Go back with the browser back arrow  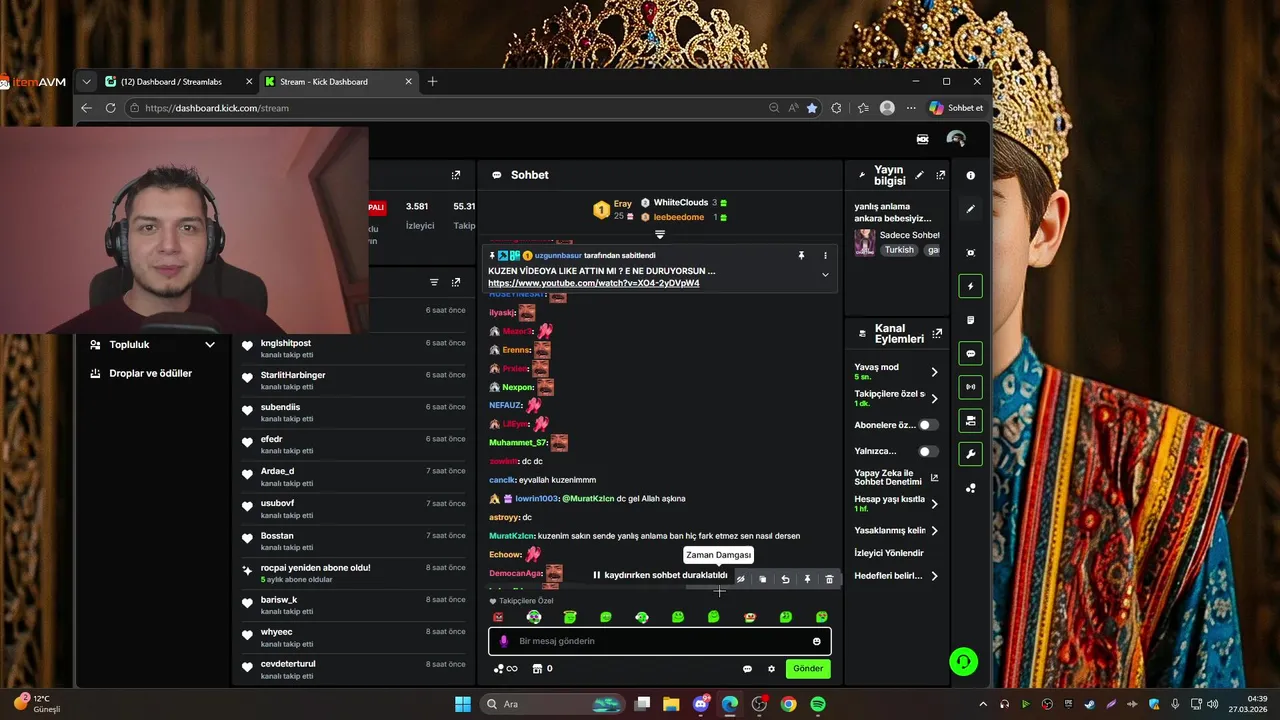coord(86,108)
